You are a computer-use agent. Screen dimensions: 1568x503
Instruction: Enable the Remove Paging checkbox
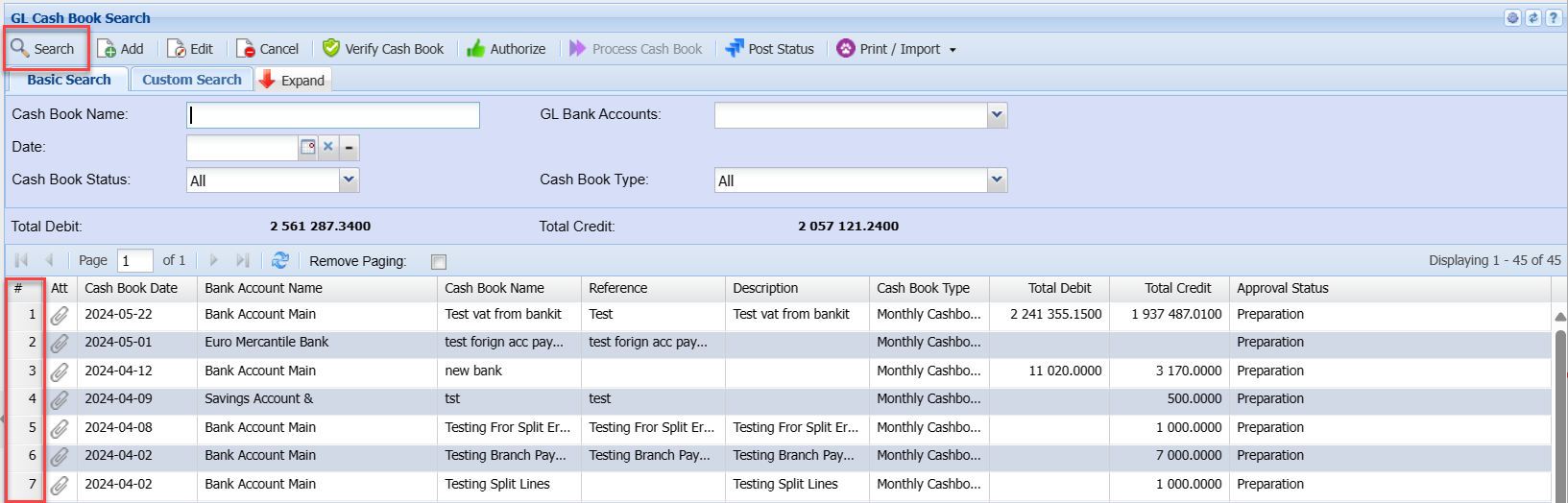point(439,262)
